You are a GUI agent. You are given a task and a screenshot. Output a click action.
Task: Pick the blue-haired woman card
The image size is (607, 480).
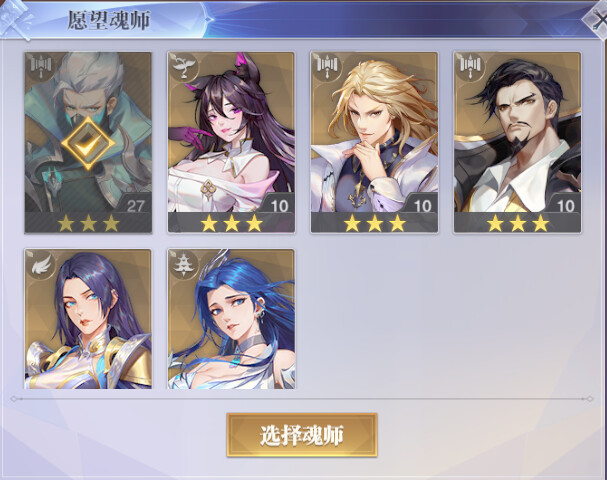[x=231, y=319]
